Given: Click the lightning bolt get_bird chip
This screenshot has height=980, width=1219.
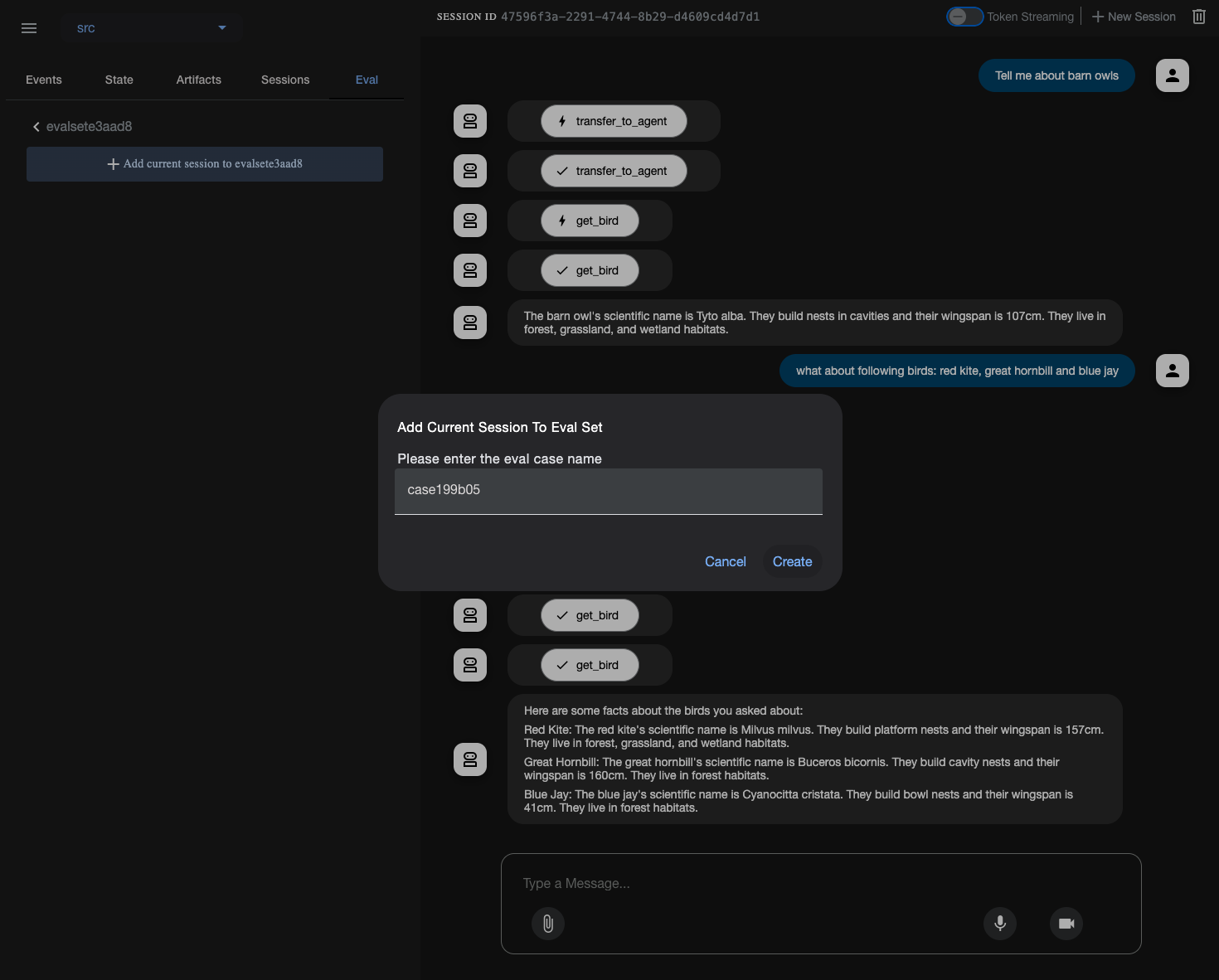Looking at the screenshot, I should click(x=590, y=221).
